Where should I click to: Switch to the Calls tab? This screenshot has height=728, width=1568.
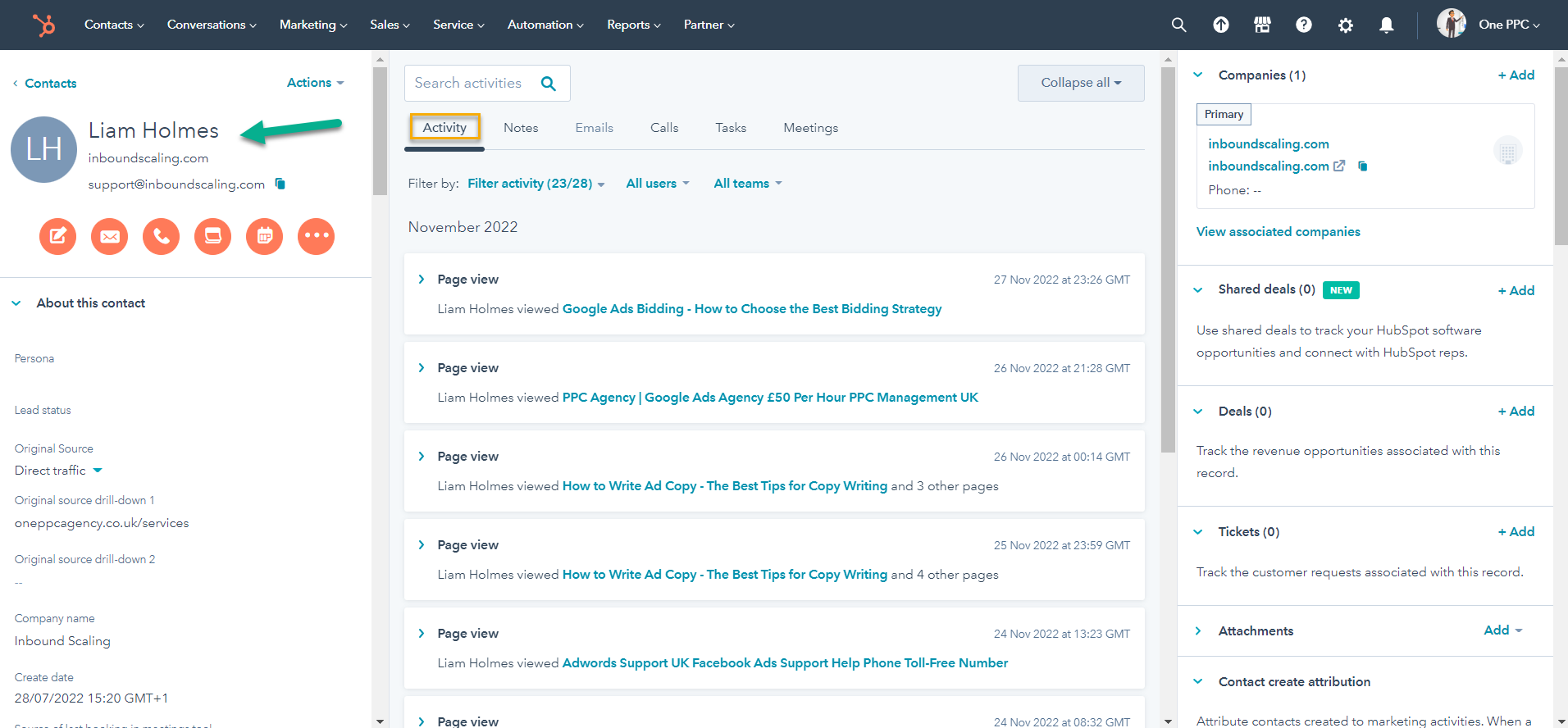(x=664, y=128)
